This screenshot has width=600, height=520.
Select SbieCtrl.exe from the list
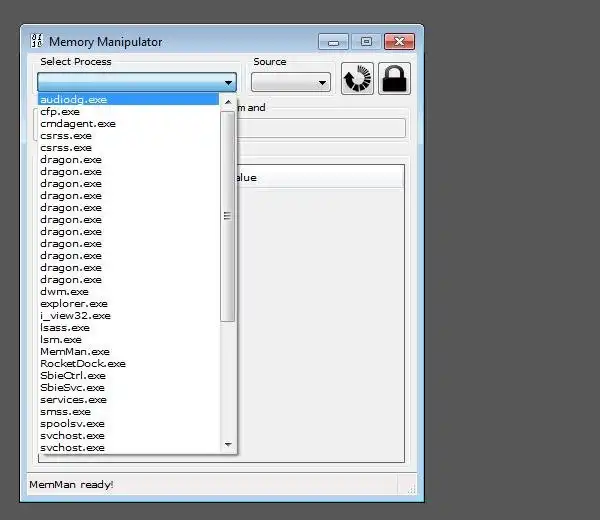pyautogui.click(x=128, y=376)
